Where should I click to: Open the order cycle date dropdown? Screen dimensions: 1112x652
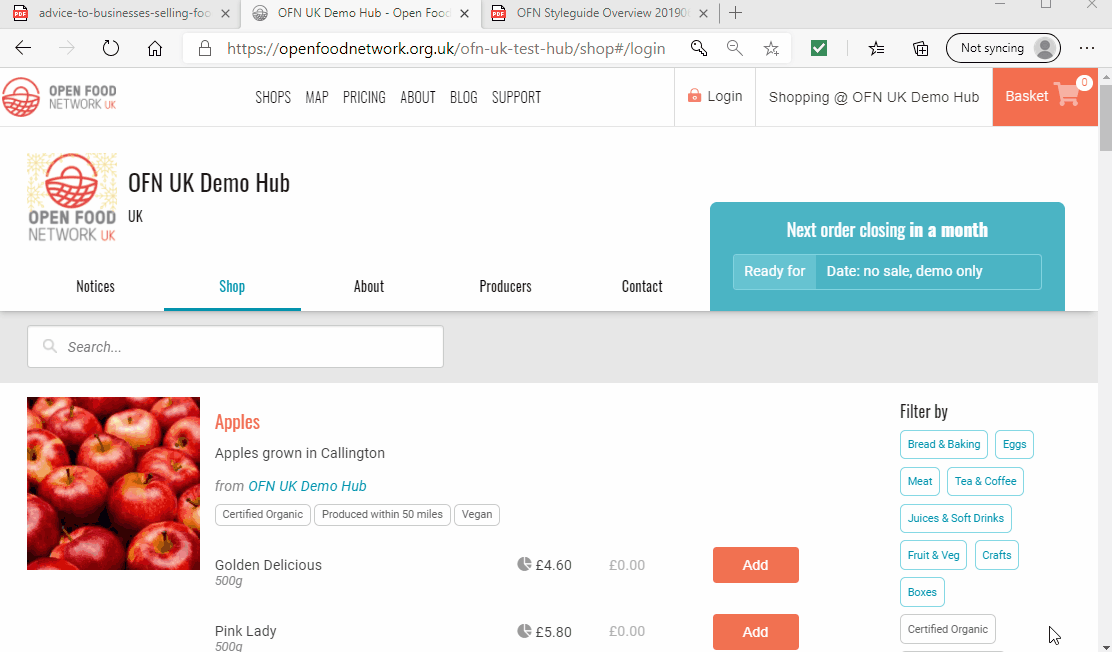(x=927, y=272)
